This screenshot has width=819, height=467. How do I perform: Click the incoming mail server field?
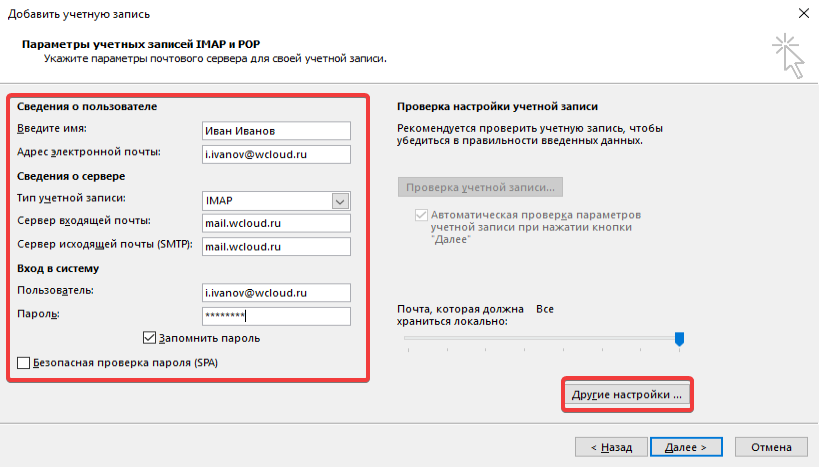click(275, 223)
